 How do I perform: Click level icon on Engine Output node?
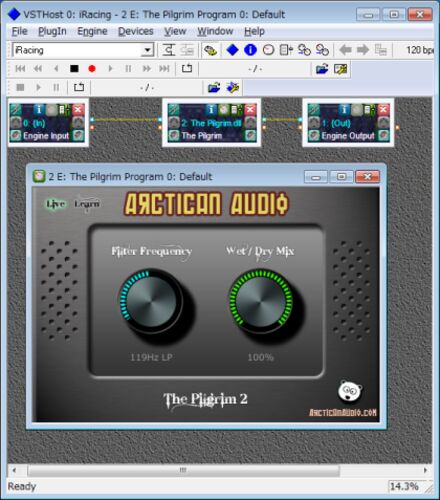pyautogui.click(x=369, y=109)
